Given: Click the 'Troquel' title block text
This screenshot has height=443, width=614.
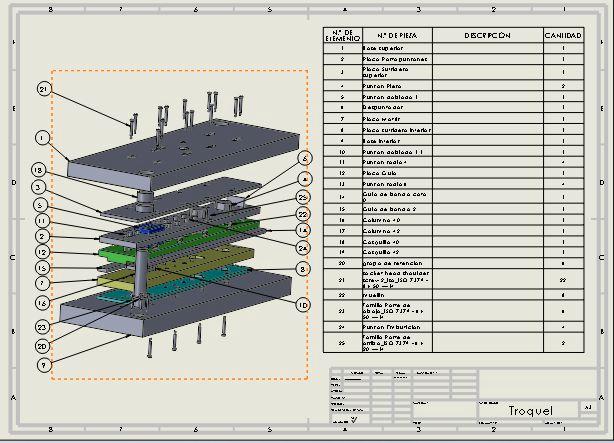Looking at the screenshot, I should [x=527, y=411].
